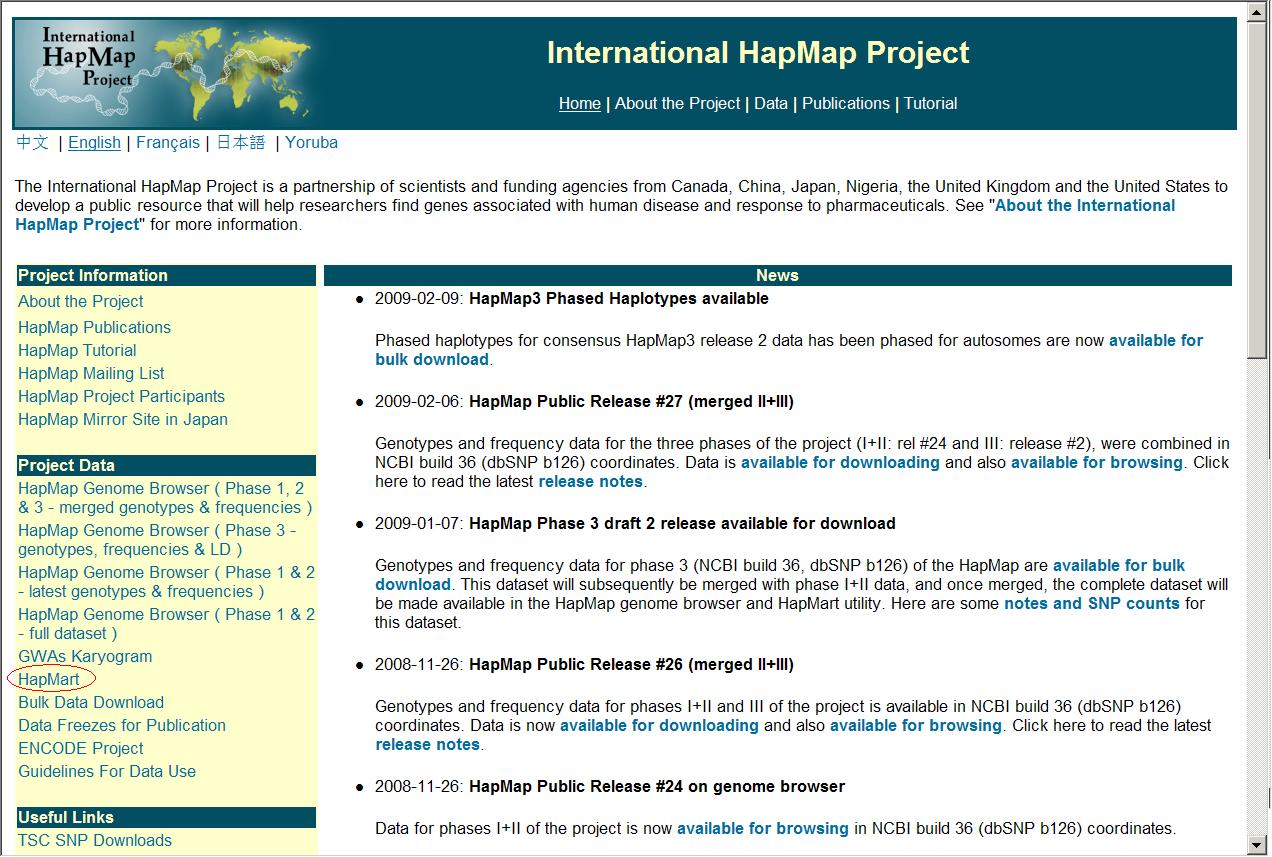Viewport: 1272px width, 857px height.
Task: Open the GWAs Karyogram link
Action: pyautogui.click(x=85, y=657)
